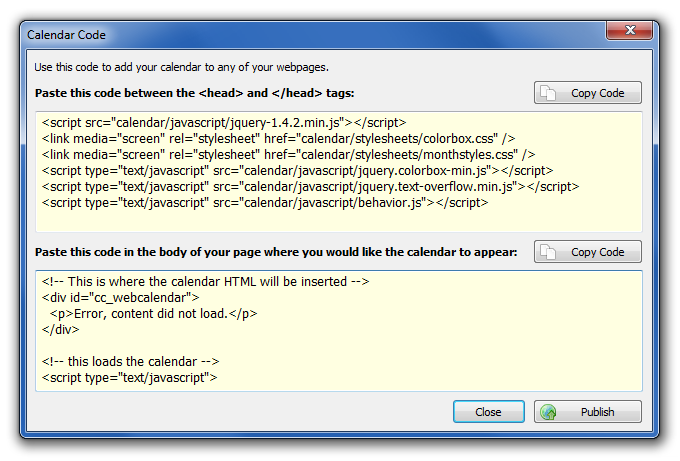Click the final script type="text/javascript" line in body code
This screenshot has width=680, height=461.
click(x=130, y=377)
